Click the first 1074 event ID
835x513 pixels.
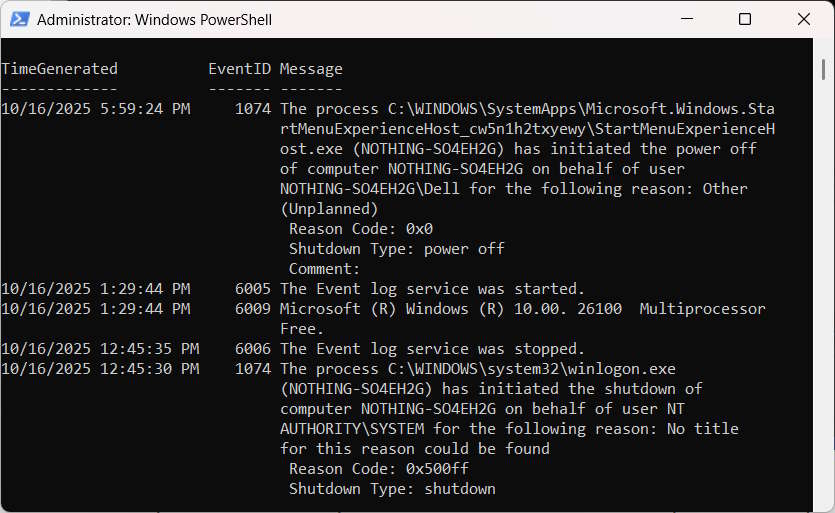252,109
